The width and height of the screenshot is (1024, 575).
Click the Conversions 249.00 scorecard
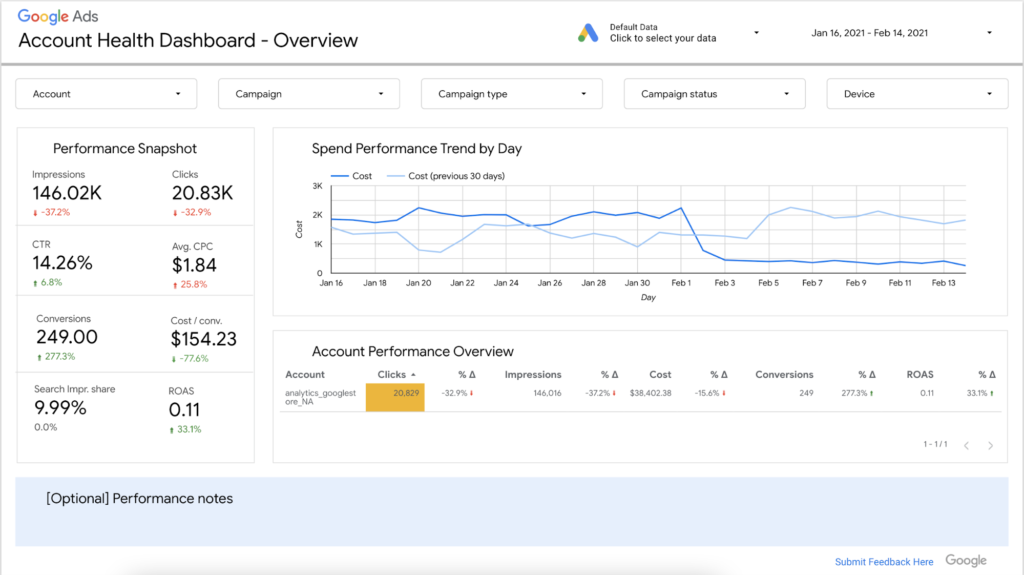(x=67, y=337)
